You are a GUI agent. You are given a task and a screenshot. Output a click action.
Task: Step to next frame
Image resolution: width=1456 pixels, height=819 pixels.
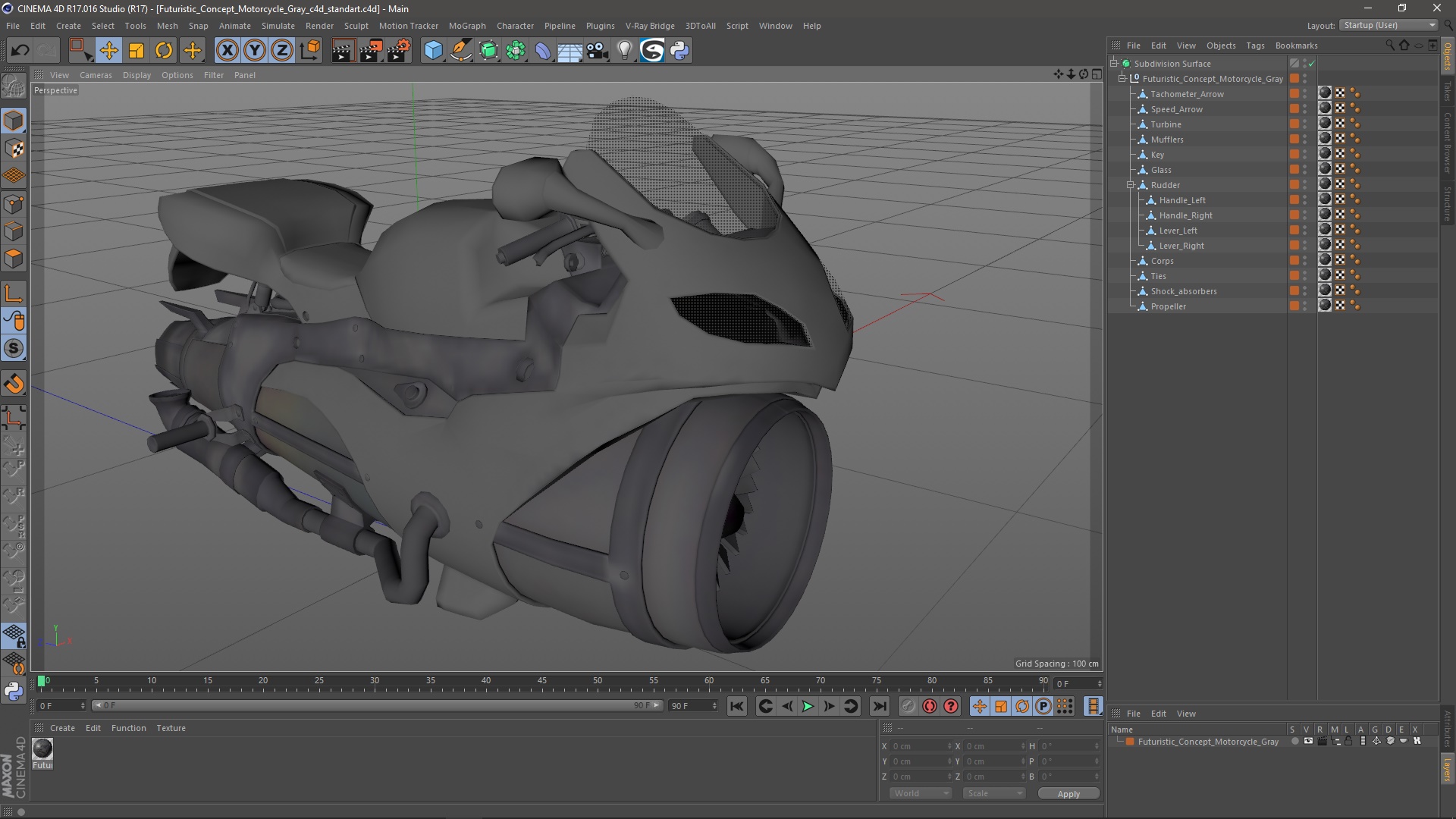[830, 706]
